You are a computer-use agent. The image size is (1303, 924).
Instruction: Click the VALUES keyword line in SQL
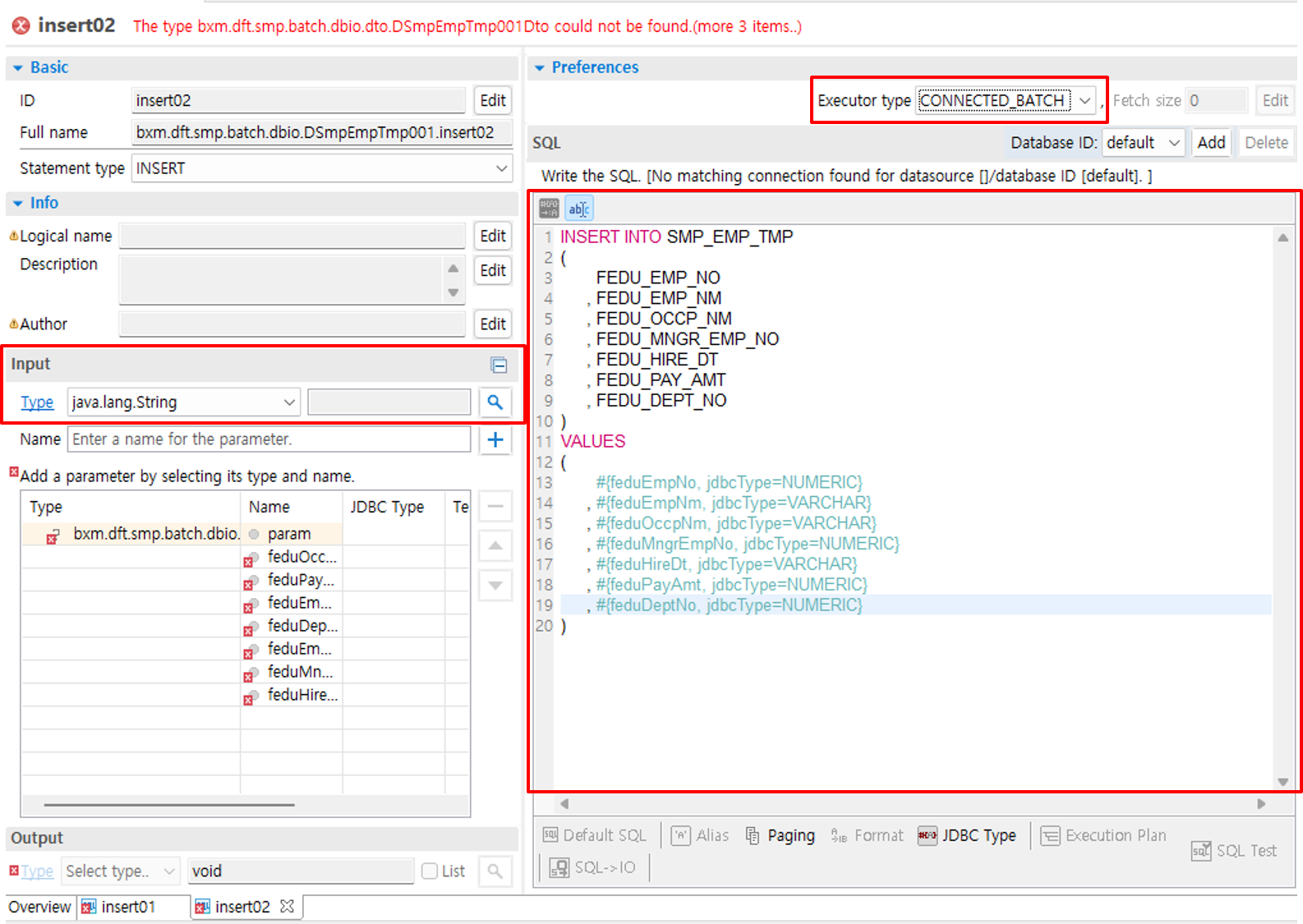[592, 441]
